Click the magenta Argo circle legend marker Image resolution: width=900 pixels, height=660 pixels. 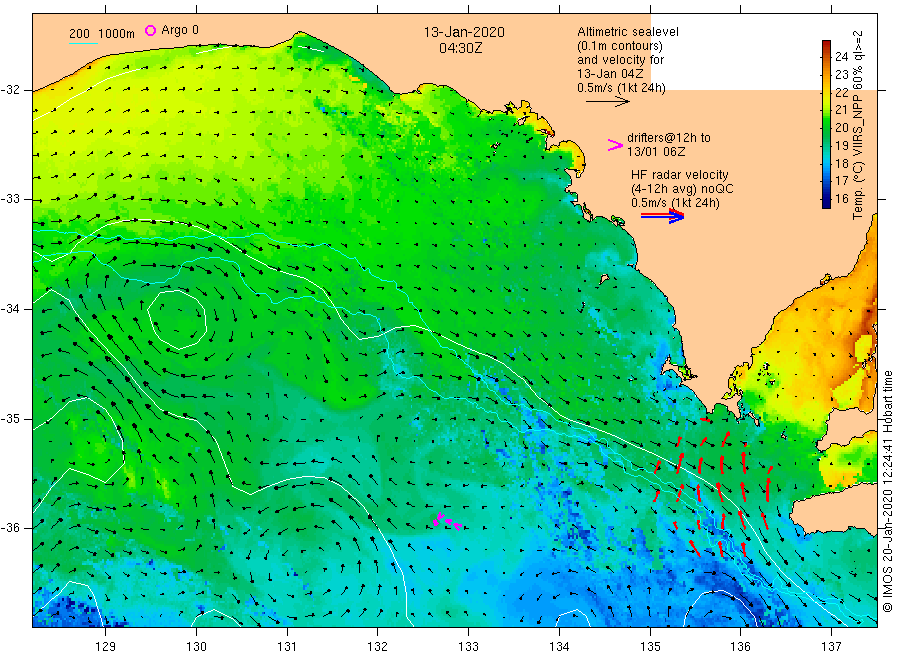click(x=150, y=30)
